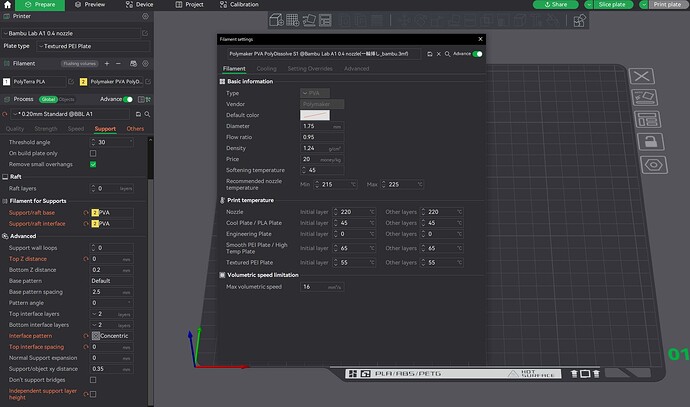
Task: Open filament 2 Polymaker PVA dropdown
Action: click(116, 82)
